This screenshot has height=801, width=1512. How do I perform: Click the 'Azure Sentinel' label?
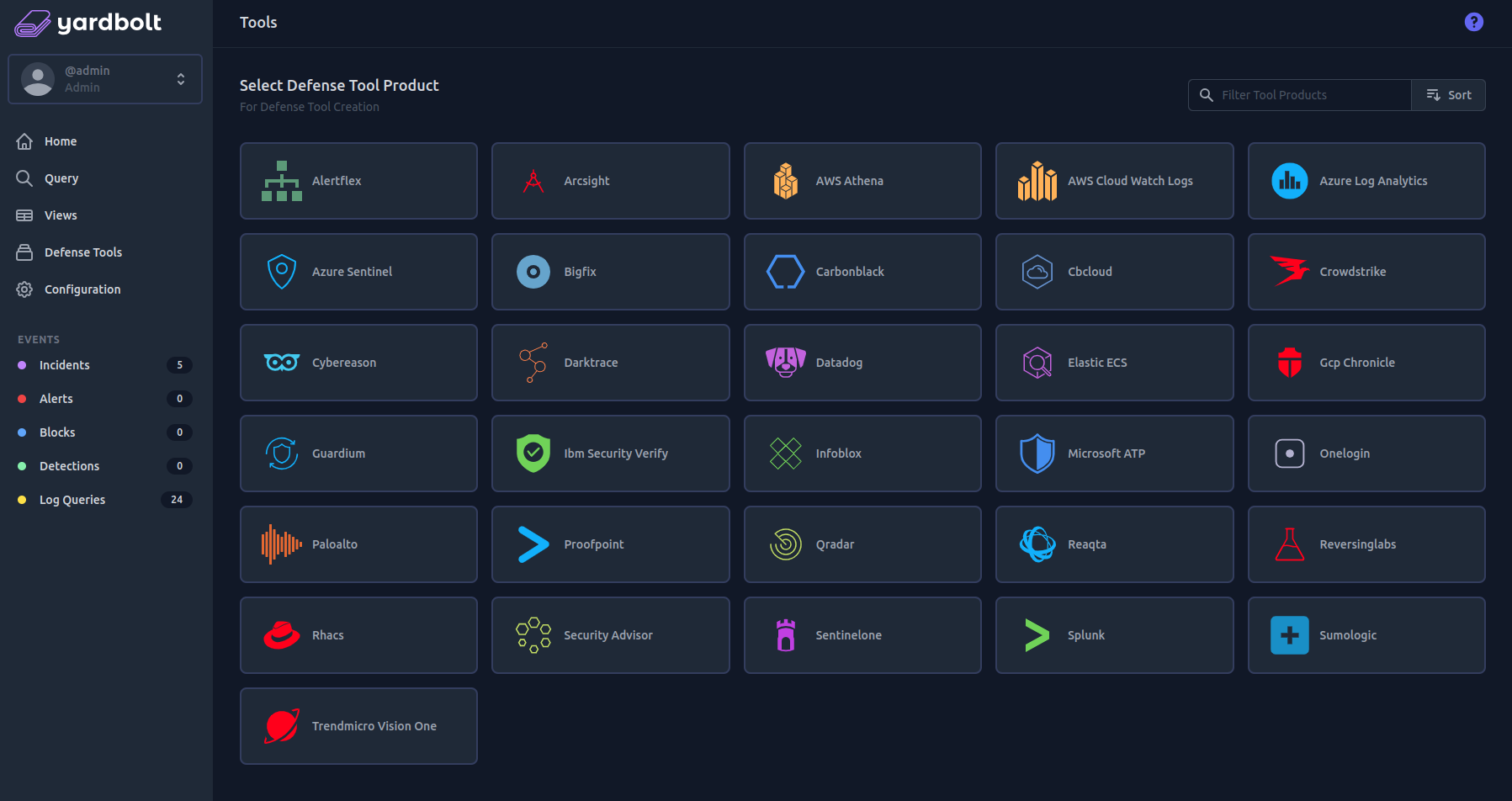(x=352, y=272)
